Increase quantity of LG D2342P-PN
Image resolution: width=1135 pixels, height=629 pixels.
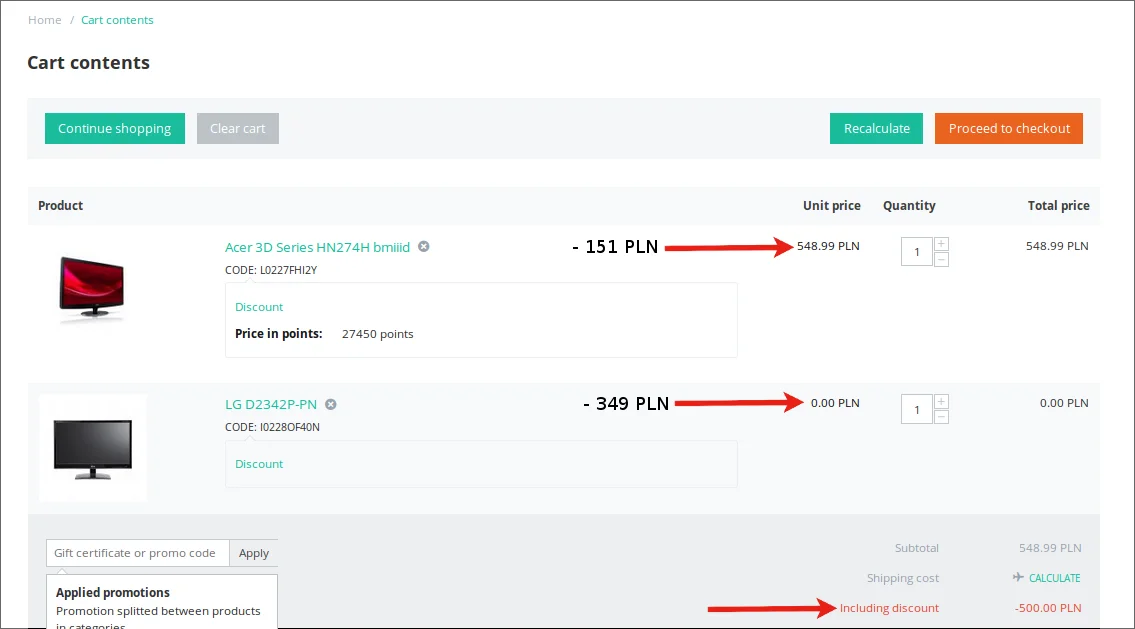941,402
